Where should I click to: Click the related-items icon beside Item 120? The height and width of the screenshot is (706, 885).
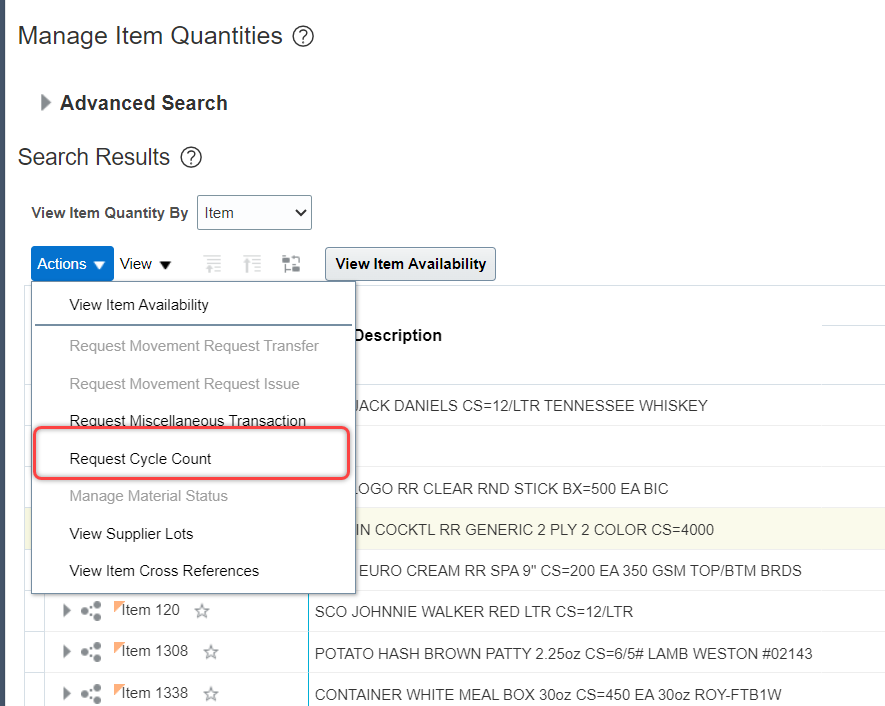coord(91,611)
